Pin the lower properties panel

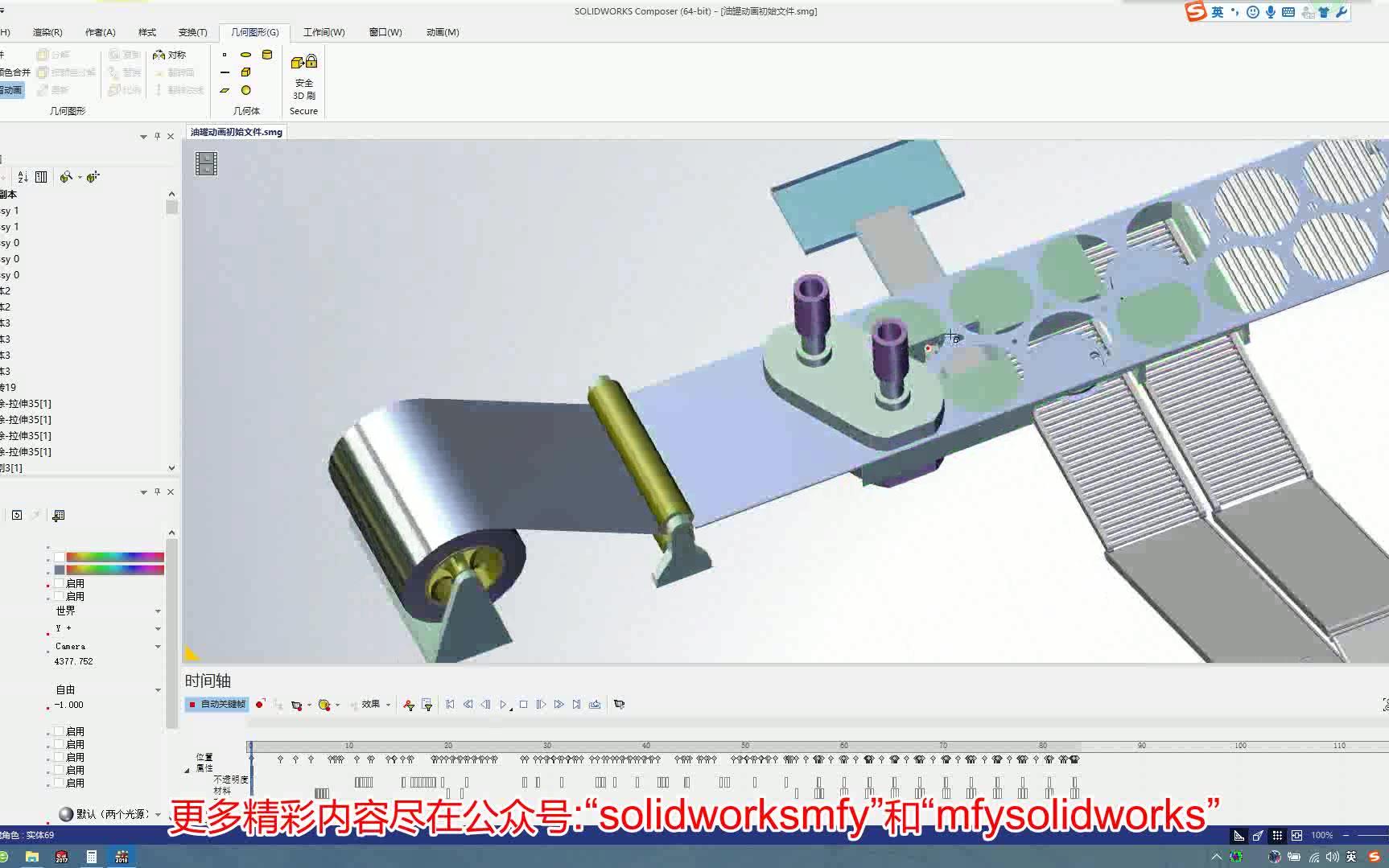[158, 492]
